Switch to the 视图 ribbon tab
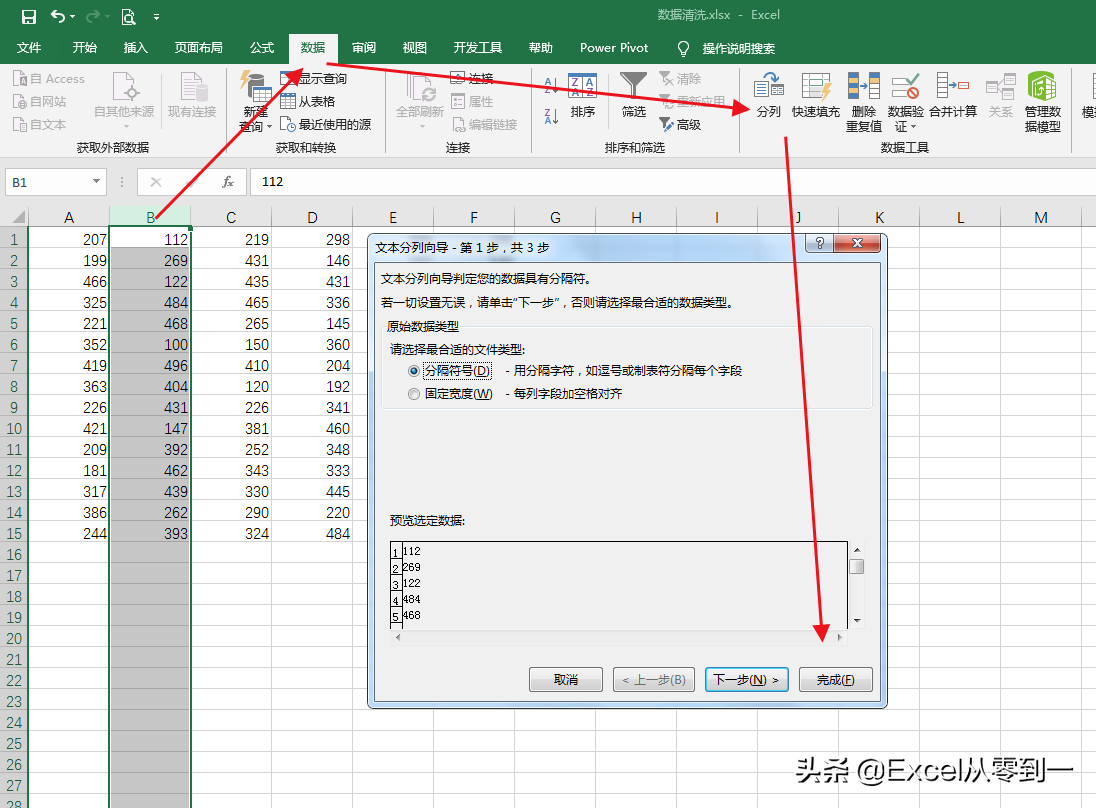Image resolution: width=1096 pixels, height=808 pixels. 414,48
